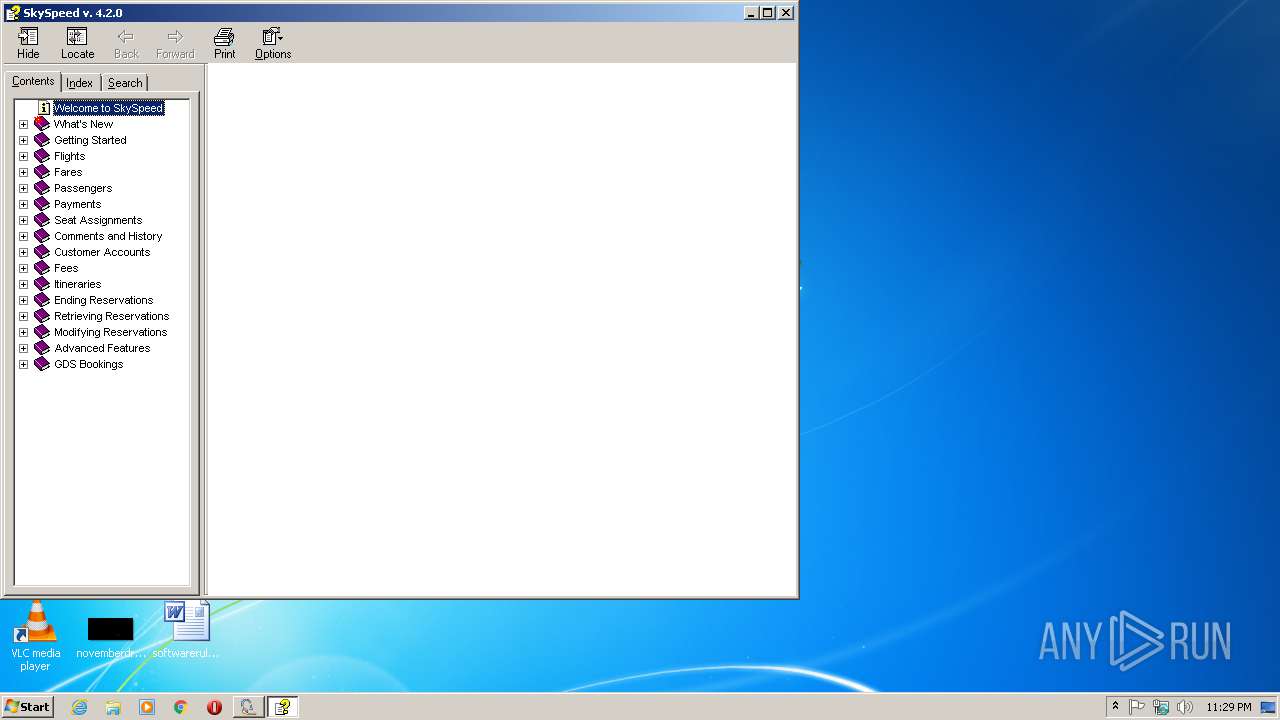
Task: Click the Hide toolbar button
Action: (28, 44)
